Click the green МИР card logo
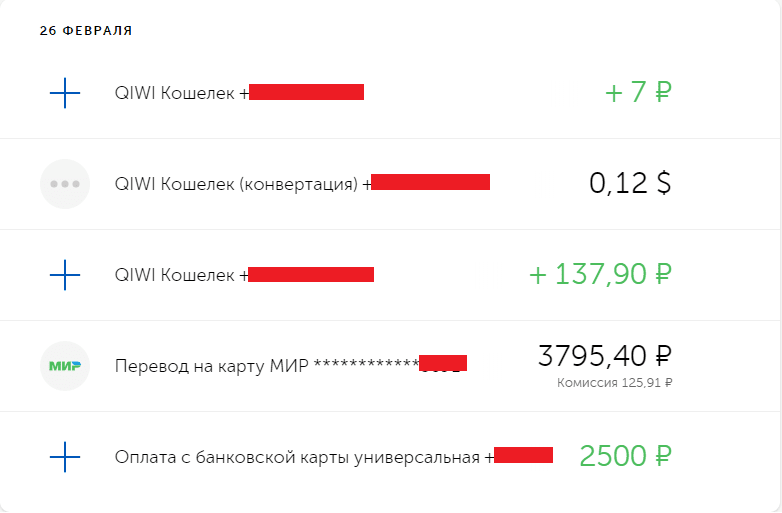Viewport: 782px width, 513px height. pyautogui.click(x=64, y=366)
